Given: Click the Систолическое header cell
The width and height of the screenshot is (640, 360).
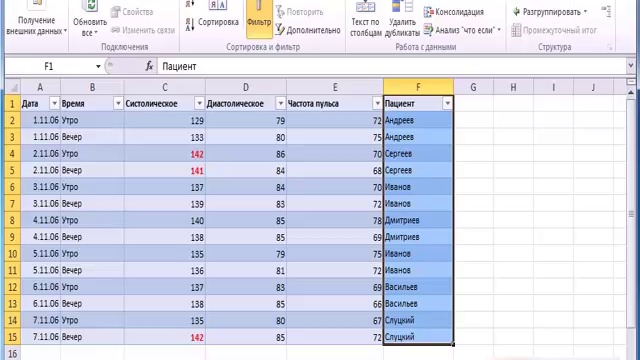Looking at the screenshot, I should pyautogui.click(x=164, y=104).
